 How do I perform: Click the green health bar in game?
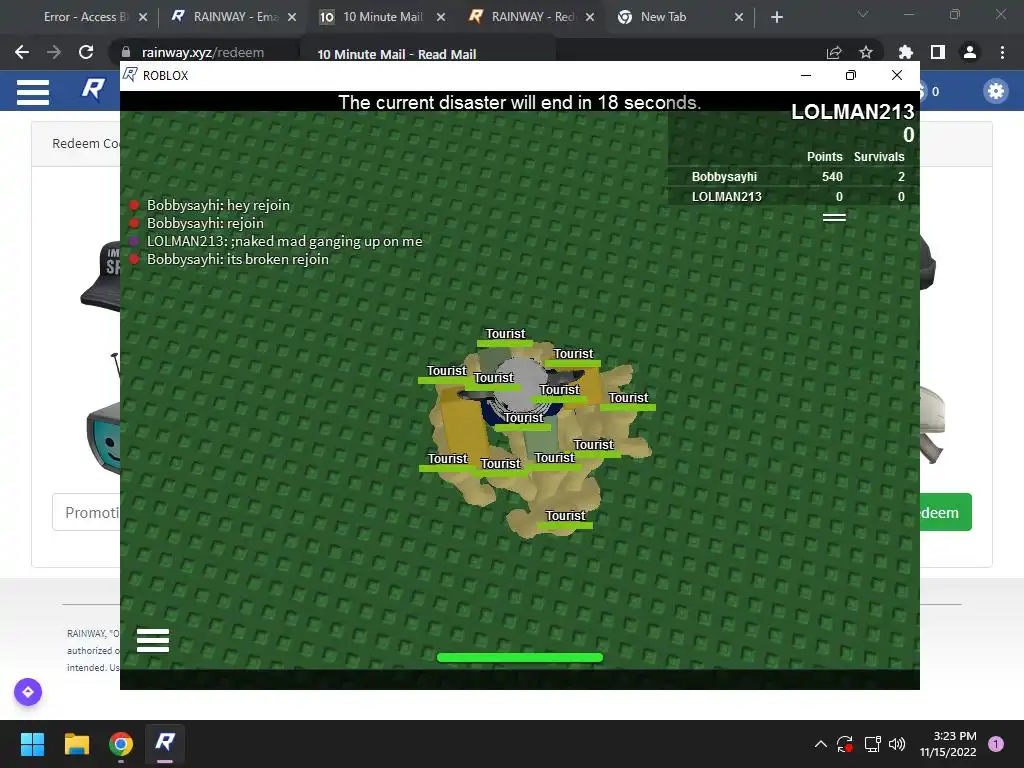pyautogui.click(x=520, y=658)
